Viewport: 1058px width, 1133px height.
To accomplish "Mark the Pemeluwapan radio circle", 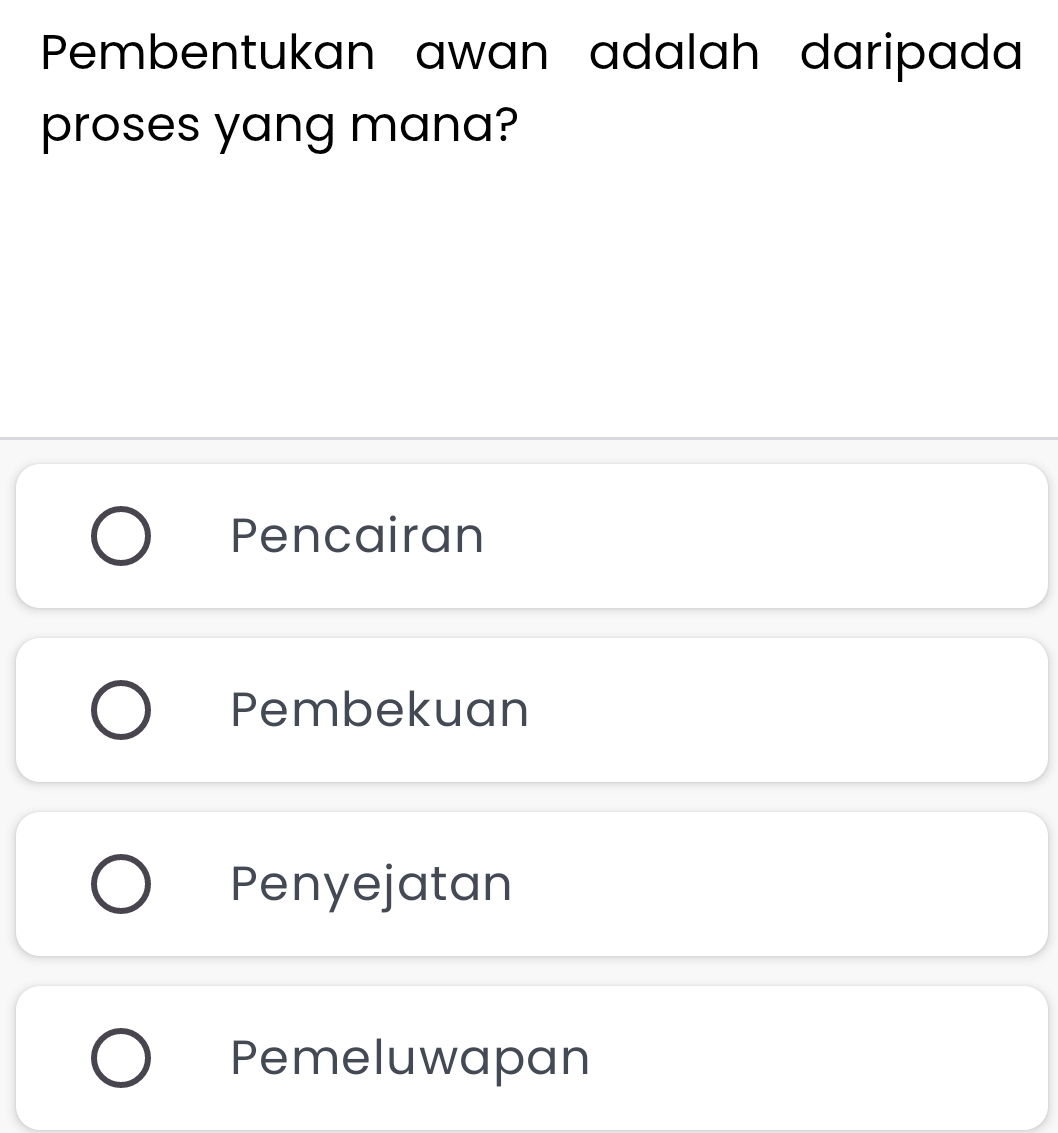I will click(x=122, y=1058).
